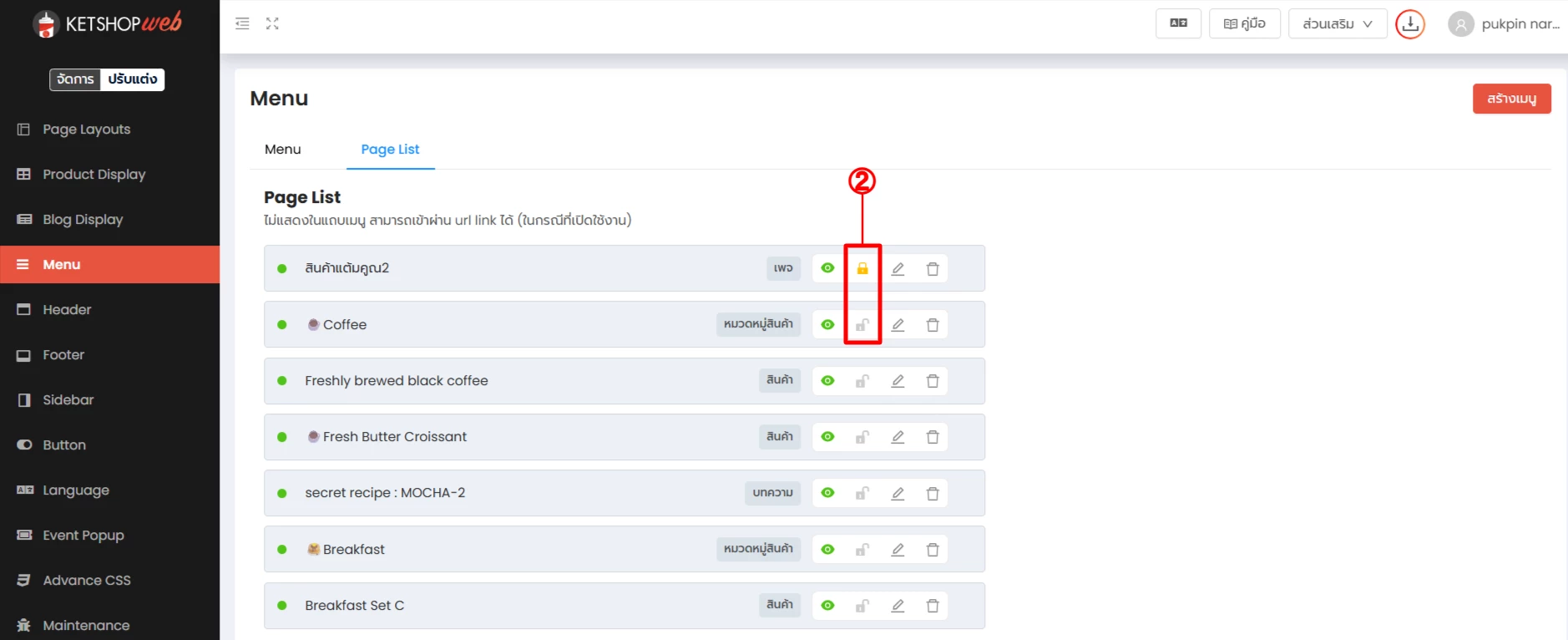Toggle fullscreen with the expand arrows icon
Viewport: 1568px width, 640px height.
[272, 23]
